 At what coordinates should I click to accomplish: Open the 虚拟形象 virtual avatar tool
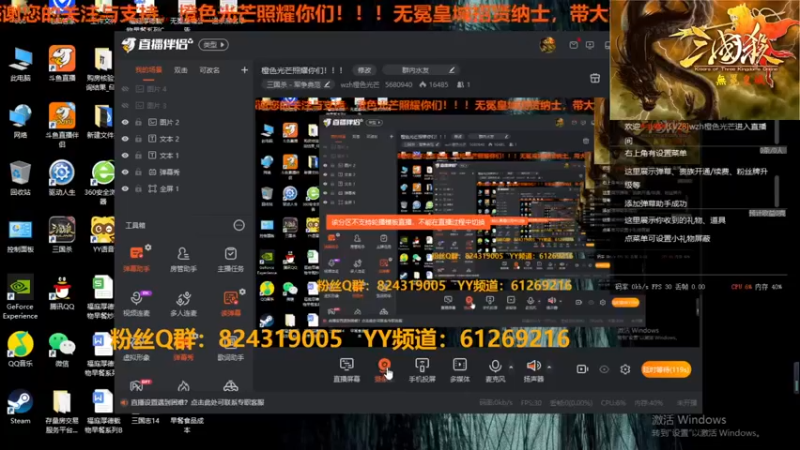(x=136, y=348)
